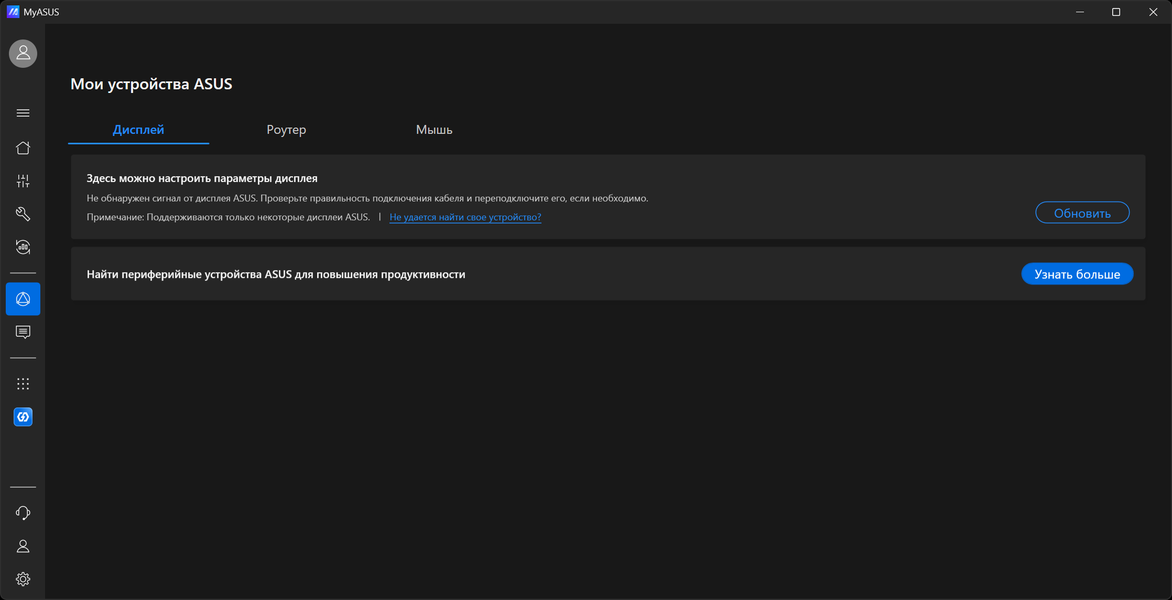Image resolution: width=1172 pixels, height=600 pixels.
Task: Open the chat message icon in sidebar
Action: click(x=23, y=332)
